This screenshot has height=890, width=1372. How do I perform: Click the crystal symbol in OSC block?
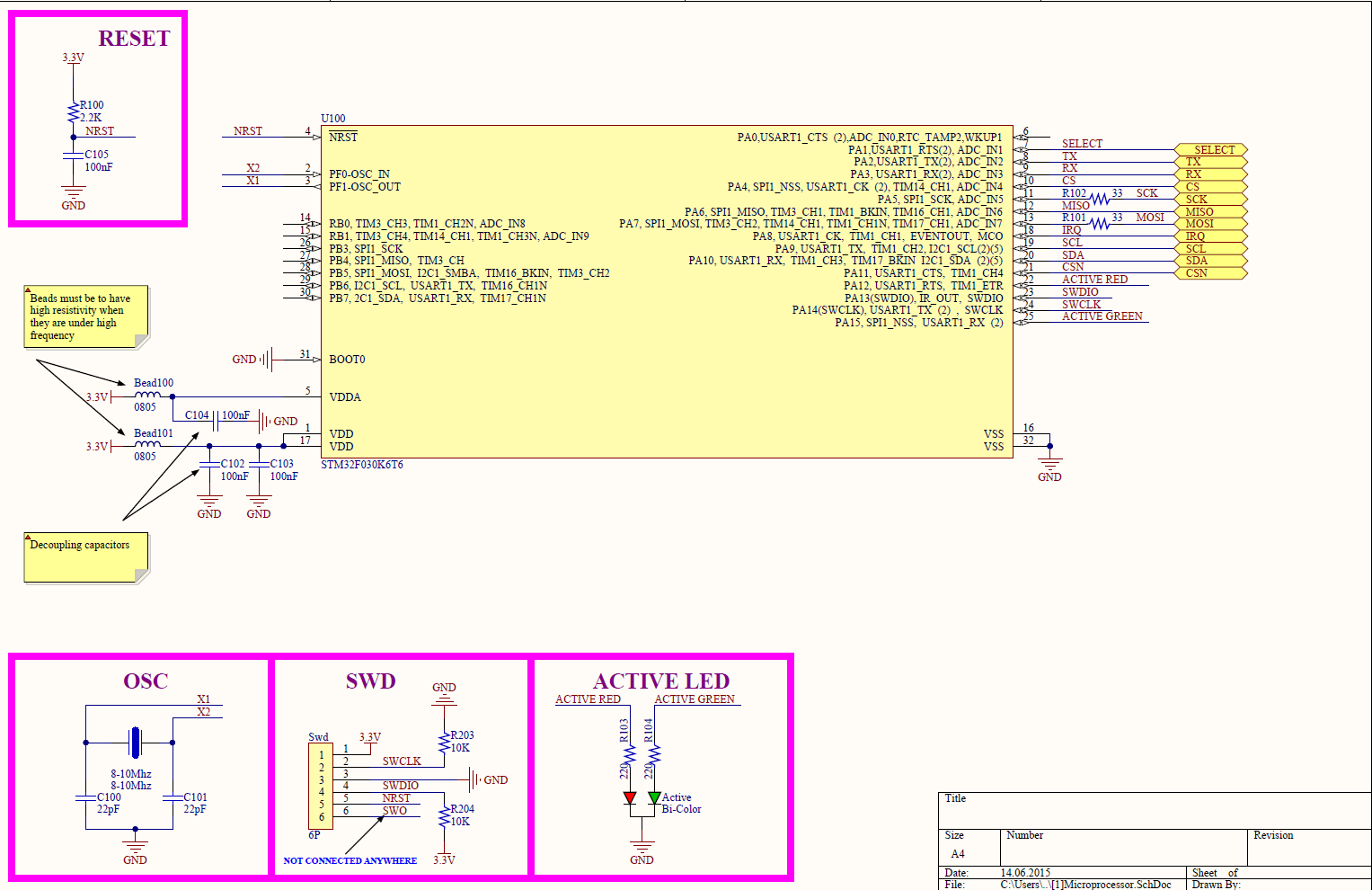tap(135, 743)
